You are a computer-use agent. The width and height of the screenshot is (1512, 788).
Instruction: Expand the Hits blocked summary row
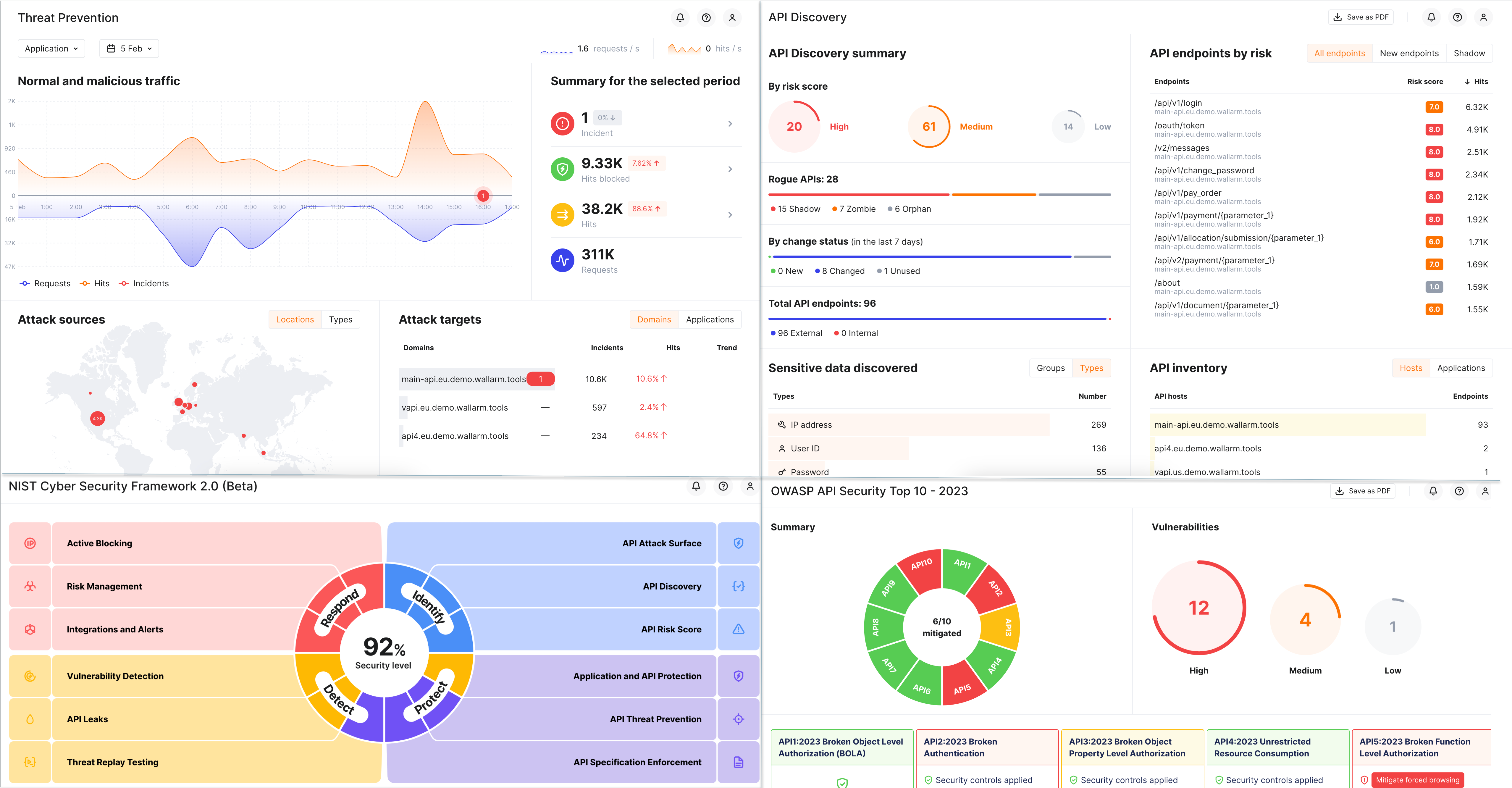point(730,169)
